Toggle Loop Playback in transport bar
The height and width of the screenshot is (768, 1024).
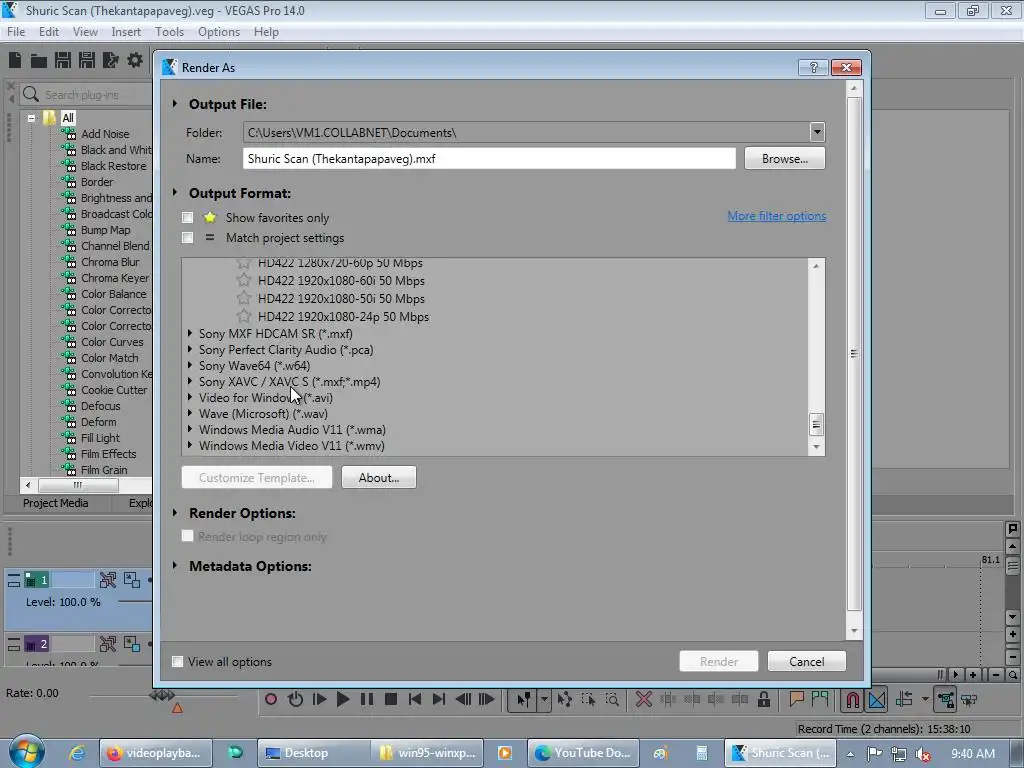[x=295, y=699]
